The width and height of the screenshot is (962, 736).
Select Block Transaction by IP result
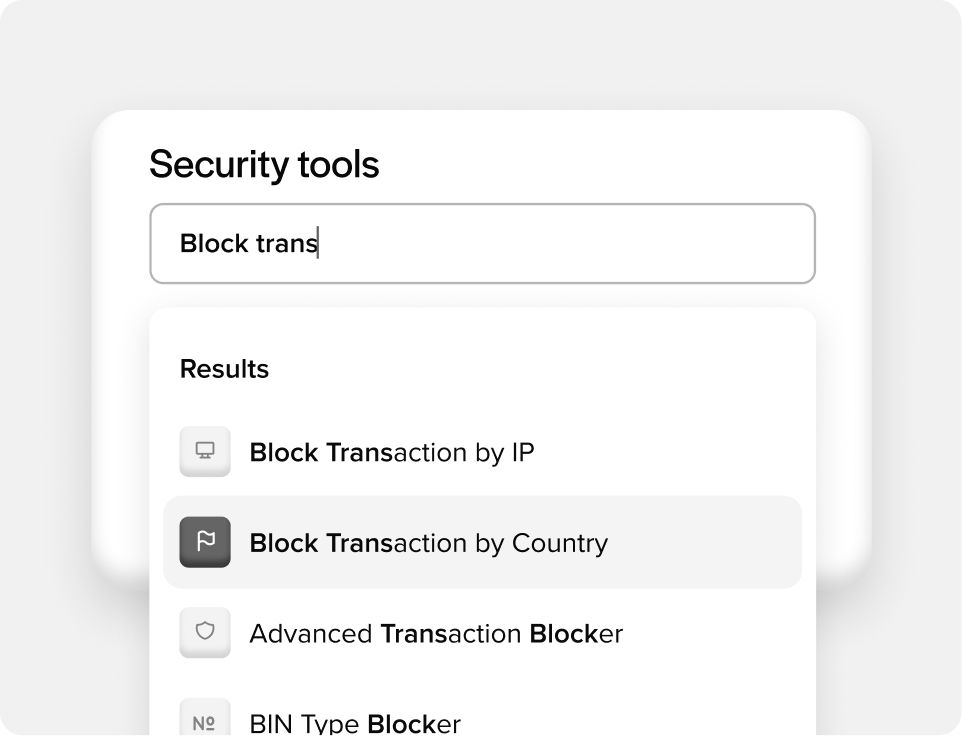tap(482, 452)
